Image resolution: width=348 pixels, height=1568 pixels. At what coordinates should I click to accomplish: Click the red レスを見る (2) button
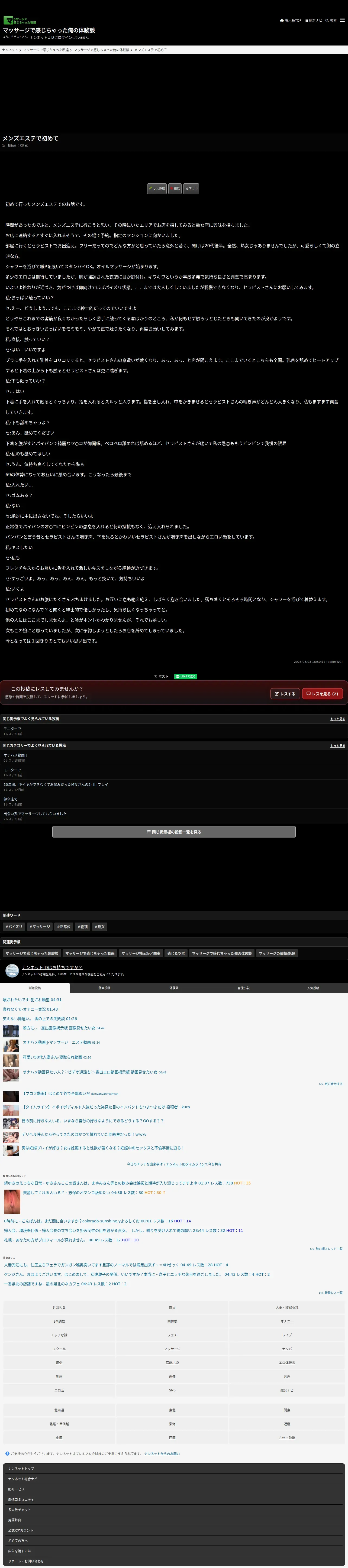coord(323,693)
